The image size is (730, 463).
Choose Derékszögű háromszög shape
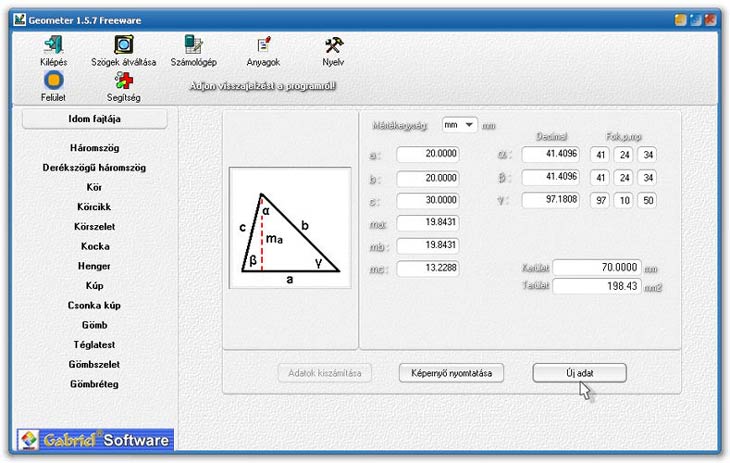(x=95, y=167)
